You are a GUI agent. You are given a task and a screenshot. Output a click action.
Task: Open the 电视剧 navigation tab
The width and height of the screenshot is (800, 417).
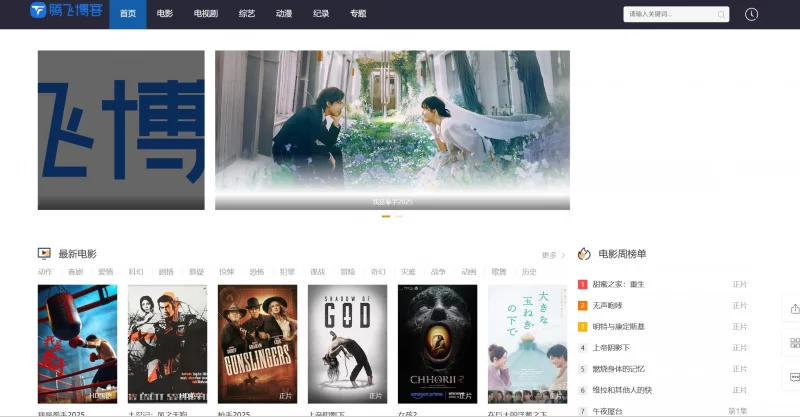coord(206,14)
